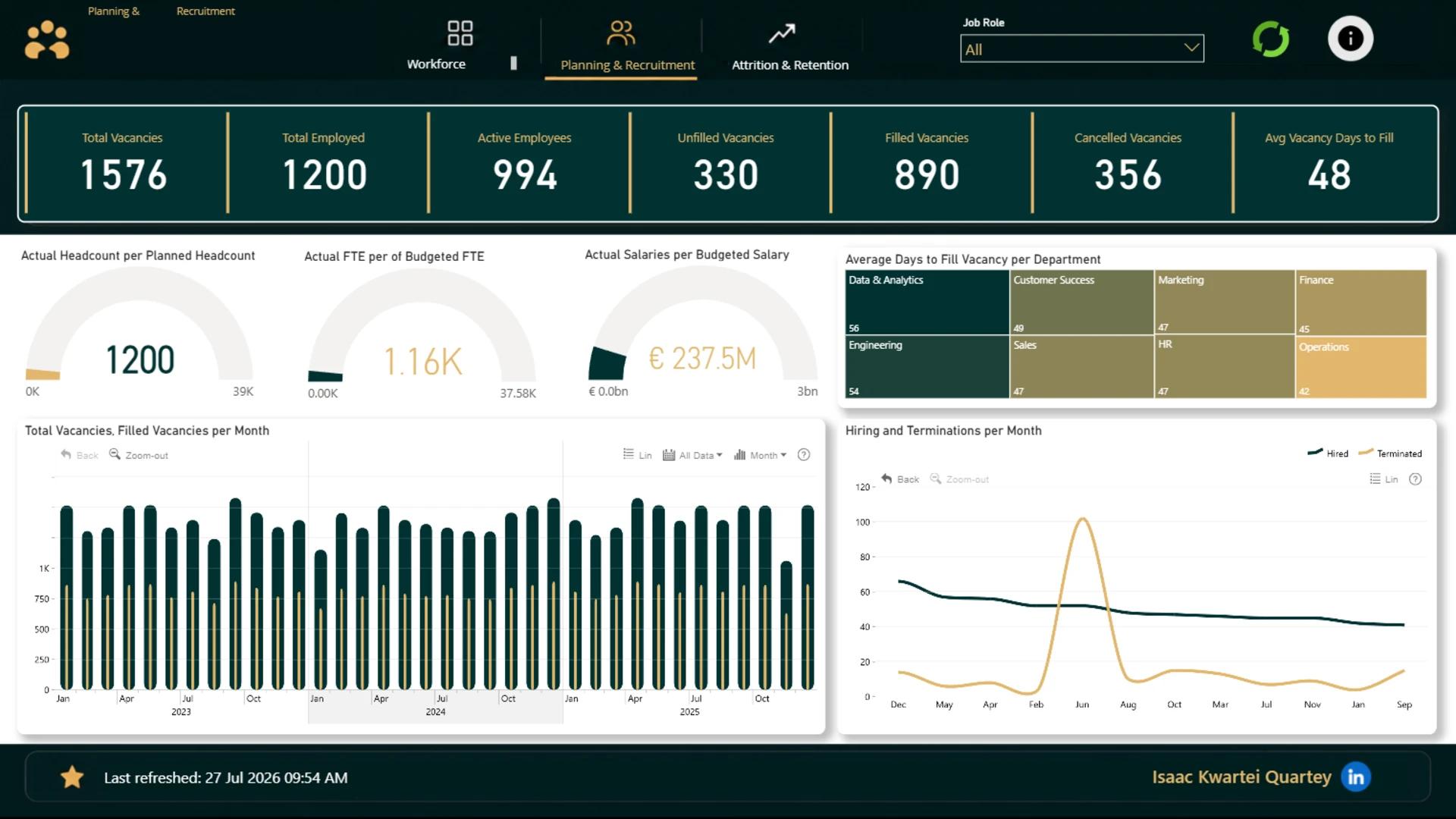Expand the All Data range dropdown
The width and height of the screenshot is (1456, 819).
[692, 455]
